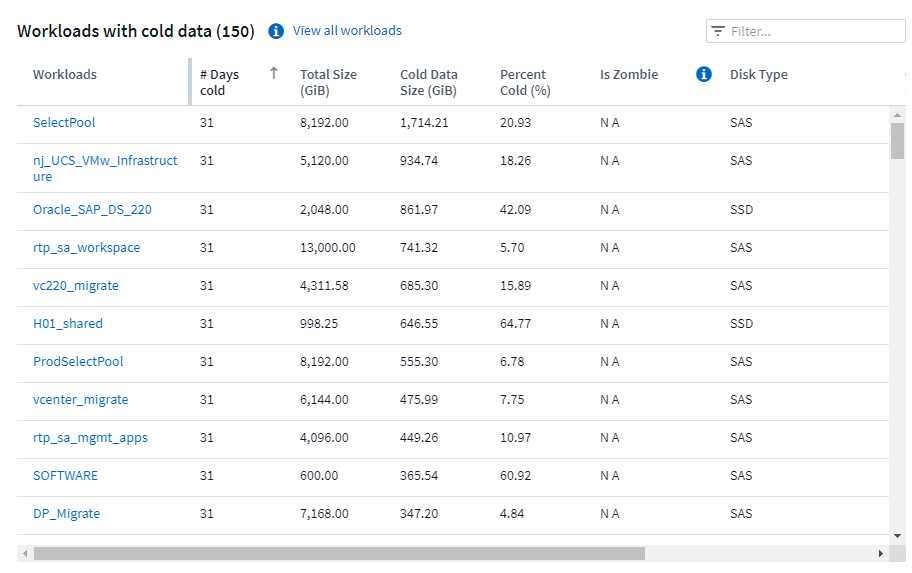Sort by Total Size (GiB) column header
This screenshot has width=912, height=573.
(328, 82)
